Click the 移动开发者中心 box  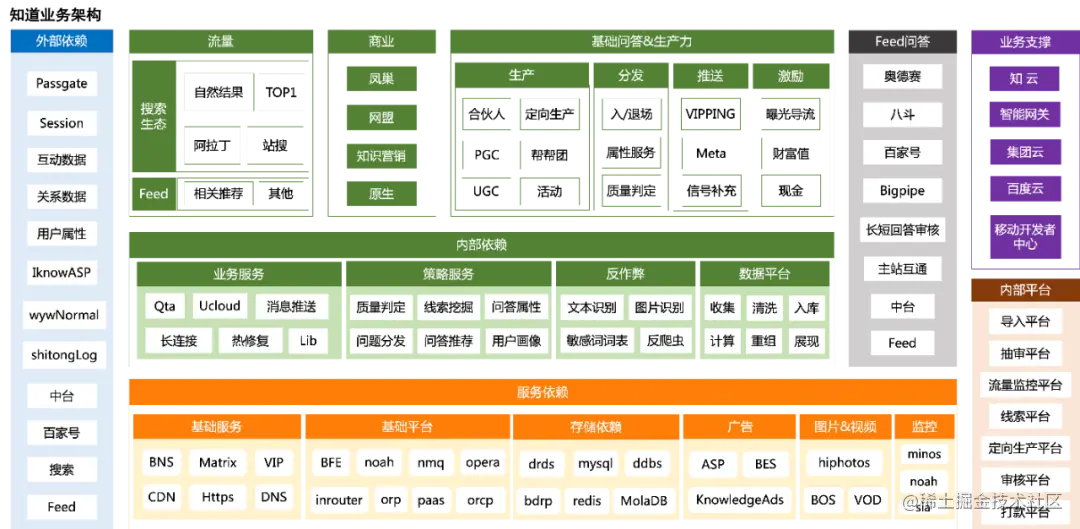click(1025, 237)
